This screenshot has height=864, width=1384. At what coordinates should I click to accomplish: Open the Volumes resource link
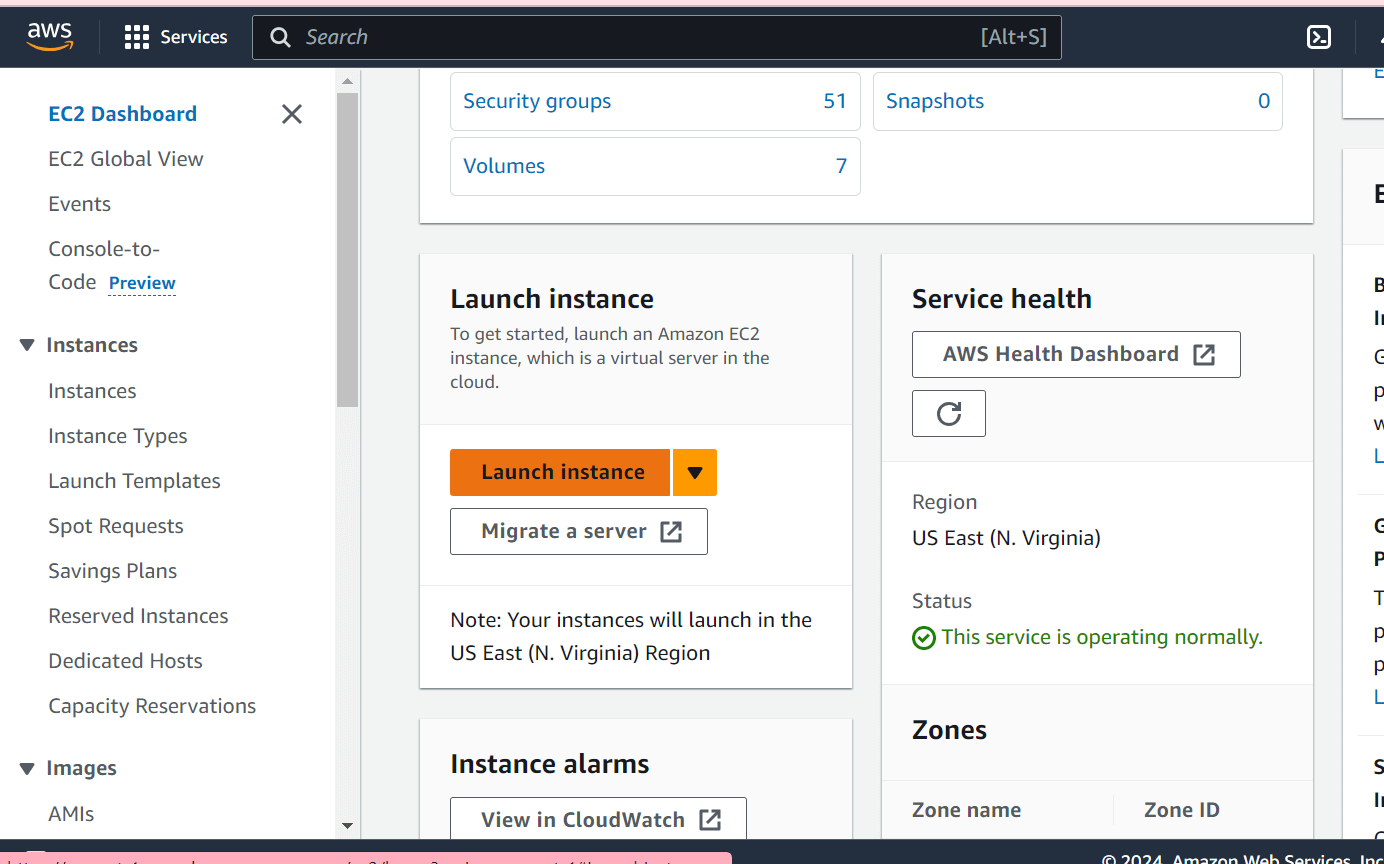[x=504, y=166]
